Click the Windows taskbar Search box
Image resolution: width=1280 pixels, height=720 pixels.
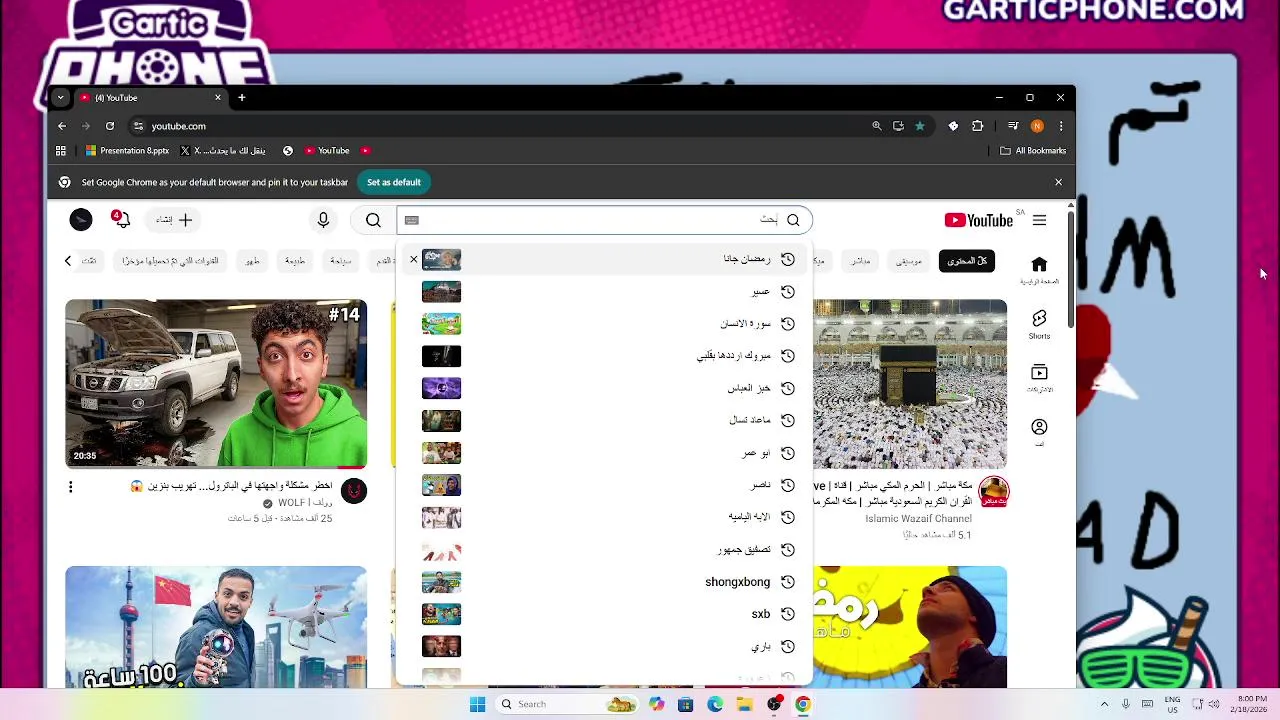pyautogui.click(x=565, y=704)
